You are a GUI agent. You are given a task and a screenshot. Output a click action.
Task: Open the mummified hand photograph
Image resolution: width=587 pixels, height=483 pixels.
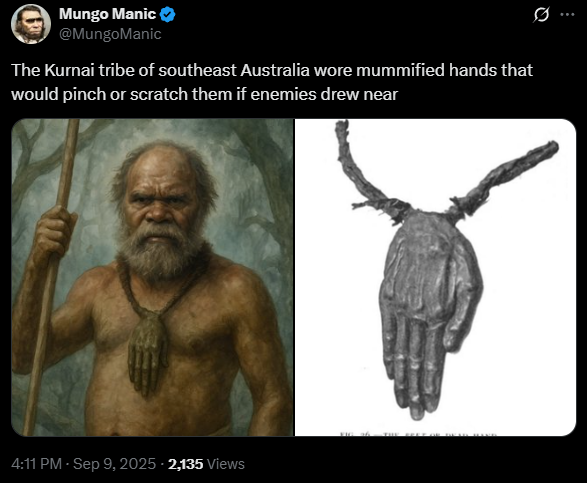point(435,277)
